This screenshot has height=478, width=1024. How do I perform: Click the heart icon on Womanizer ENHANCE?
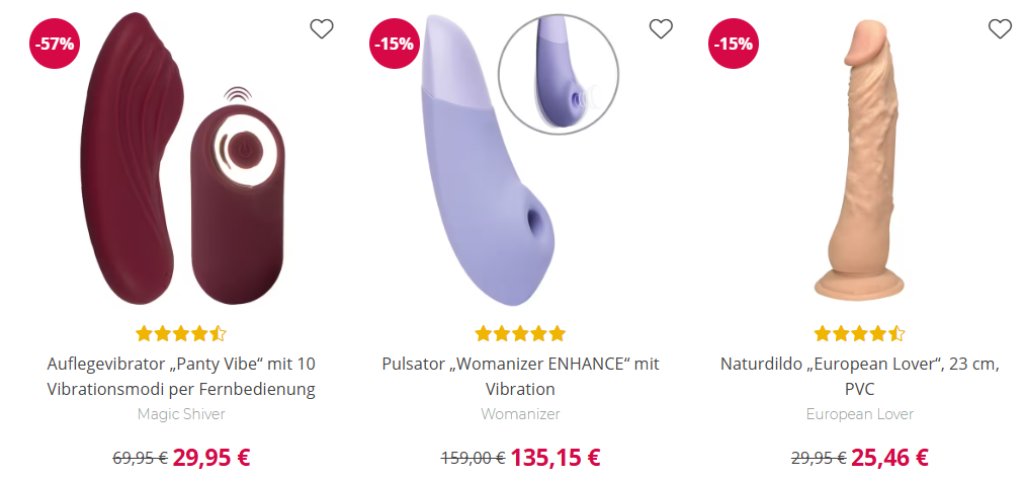click(661, 29)
